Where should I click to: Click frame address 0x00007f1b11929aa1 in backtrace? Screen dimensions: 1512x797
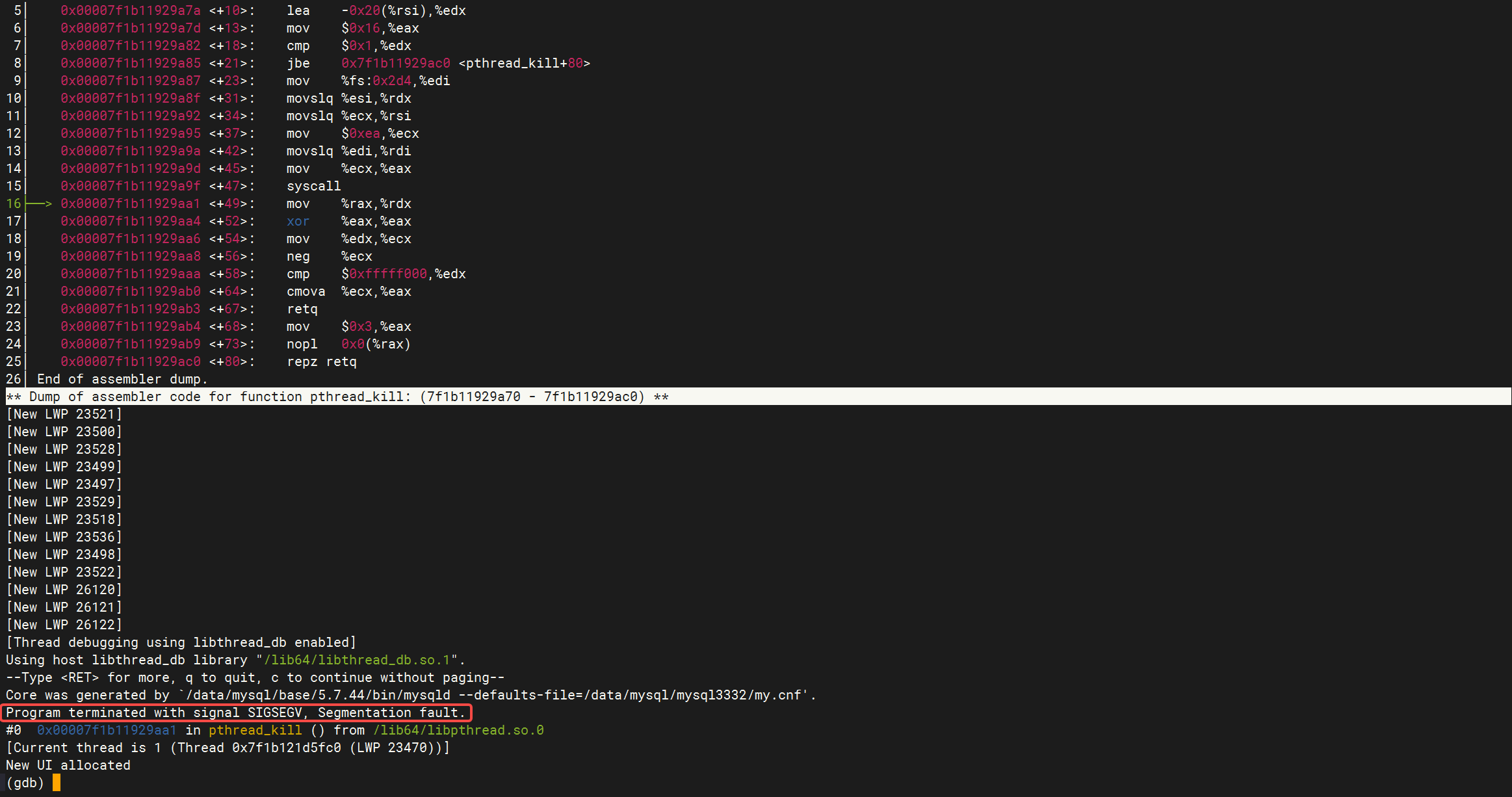click(x=107, y=731)
